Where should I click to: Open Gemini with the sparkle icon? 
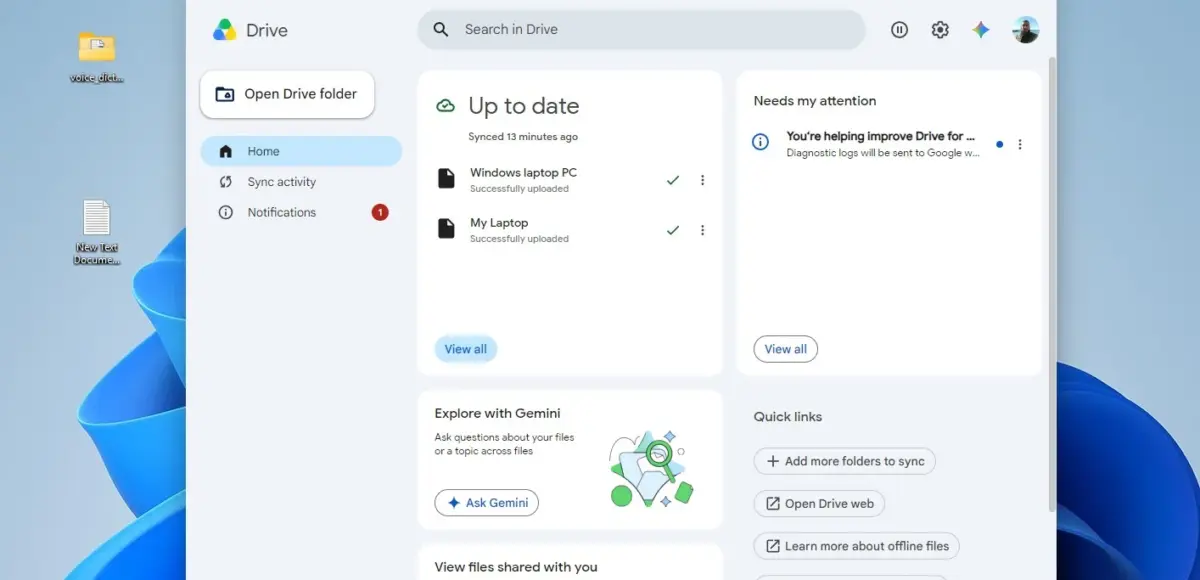(981, 30)
